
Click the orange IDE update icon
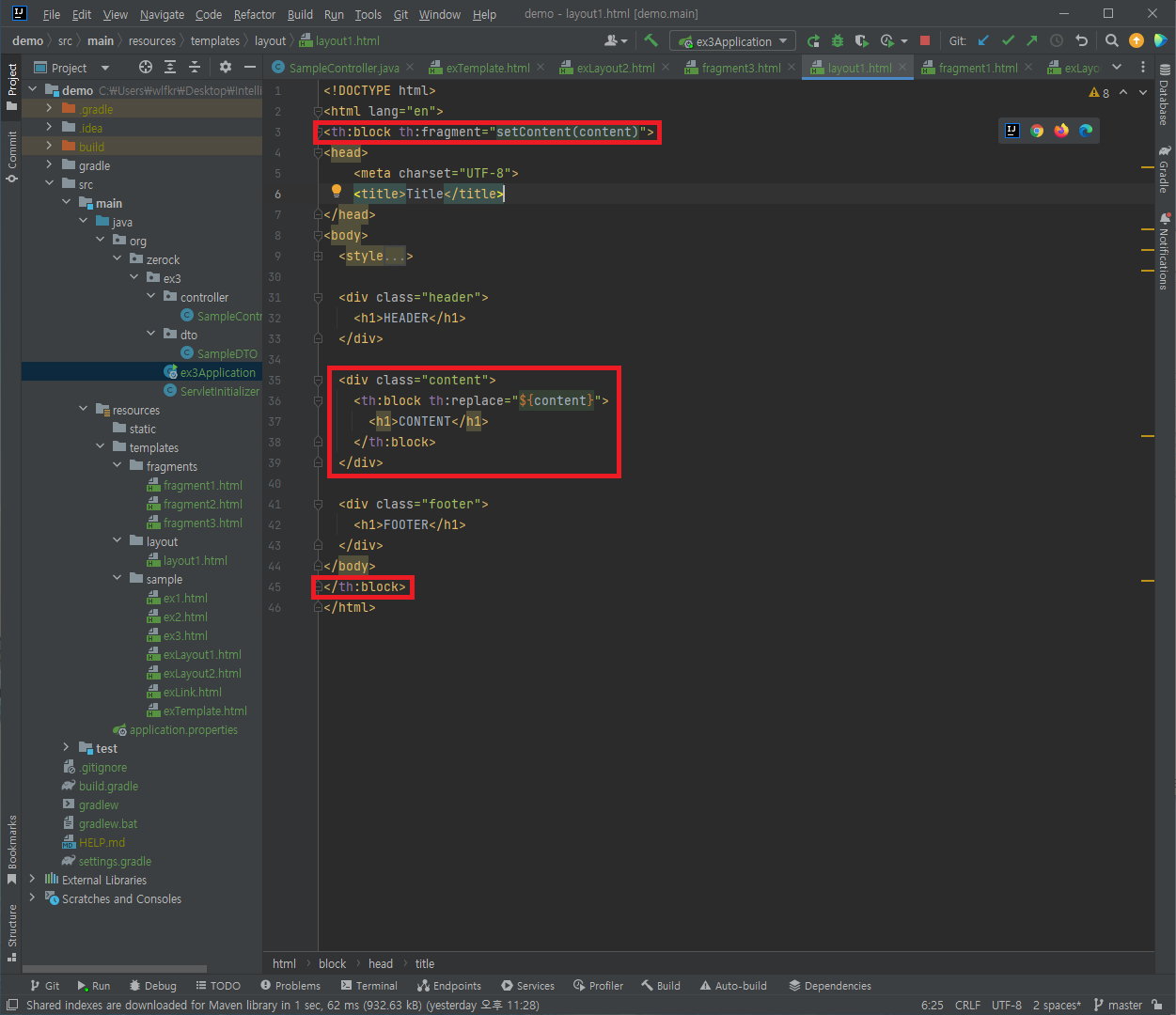[x=1137, y=40]
